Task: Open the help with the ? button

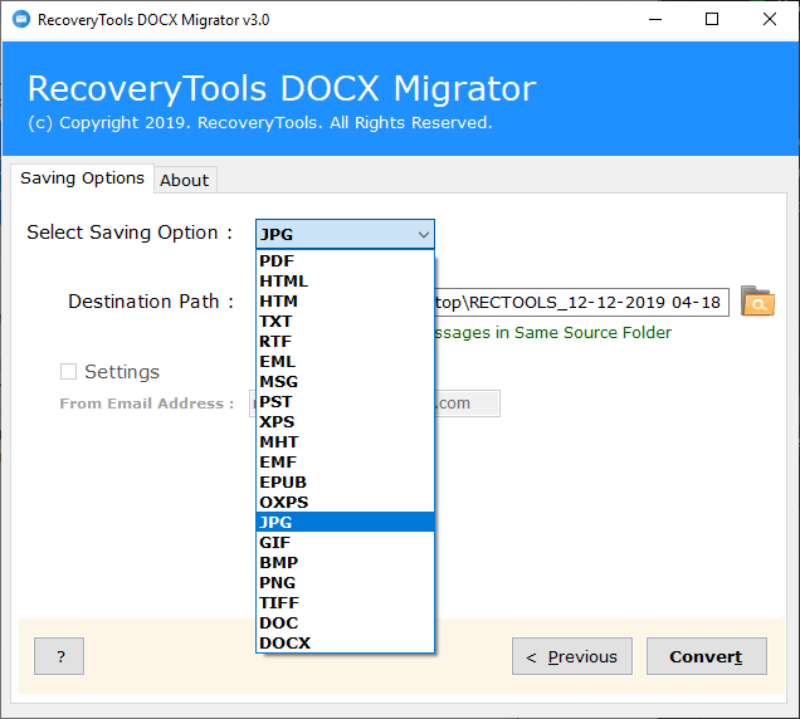Action: click(x=59, y=656)
